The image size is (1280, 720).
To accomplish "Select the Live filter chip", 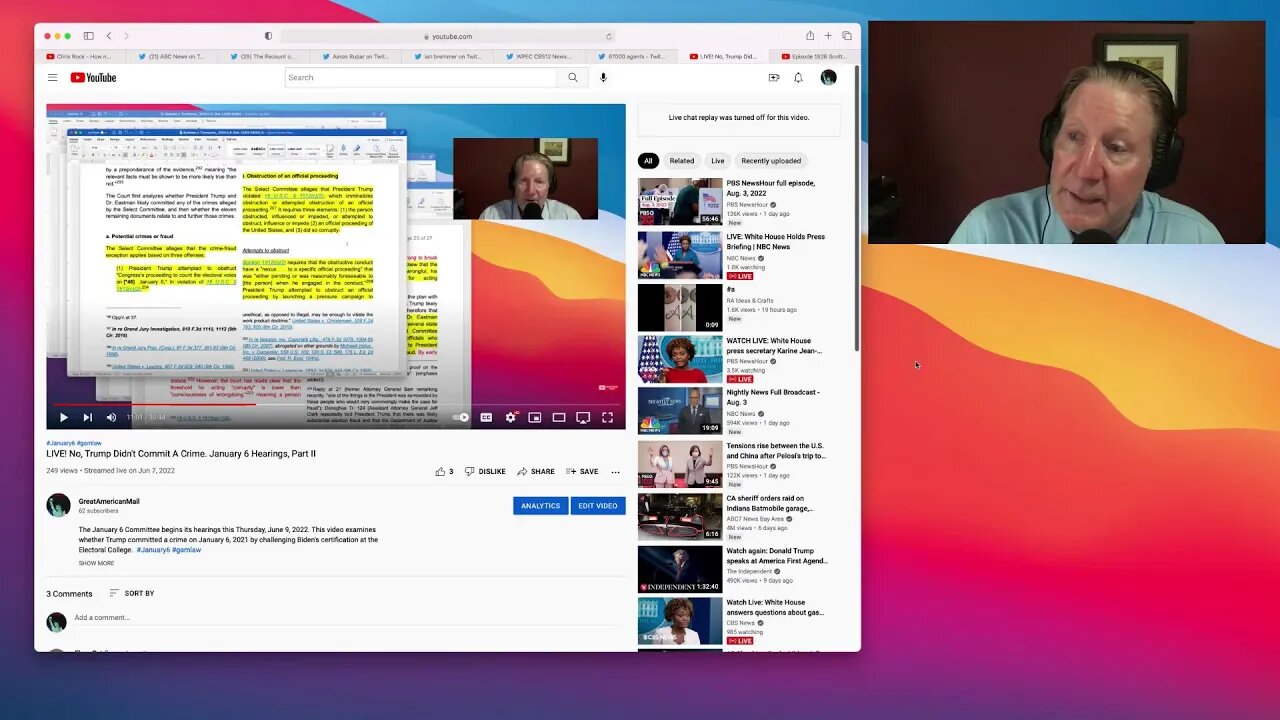I will [x=717, y=160].
